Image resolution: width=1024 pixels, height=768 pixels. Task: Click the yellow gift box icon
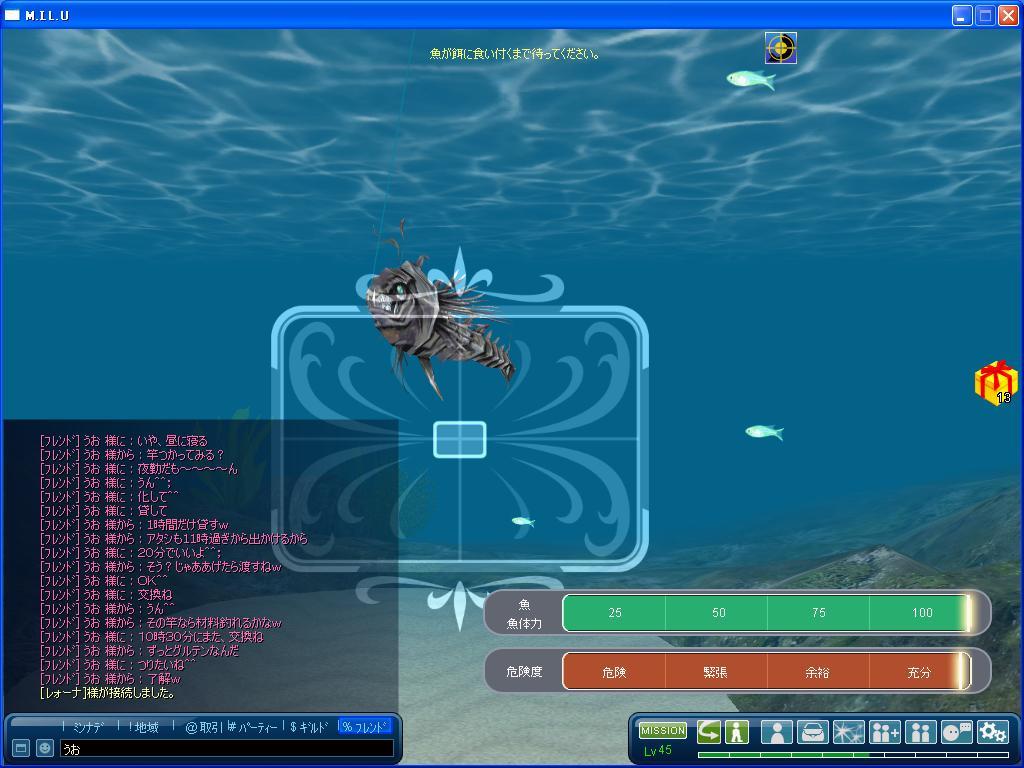996,383
